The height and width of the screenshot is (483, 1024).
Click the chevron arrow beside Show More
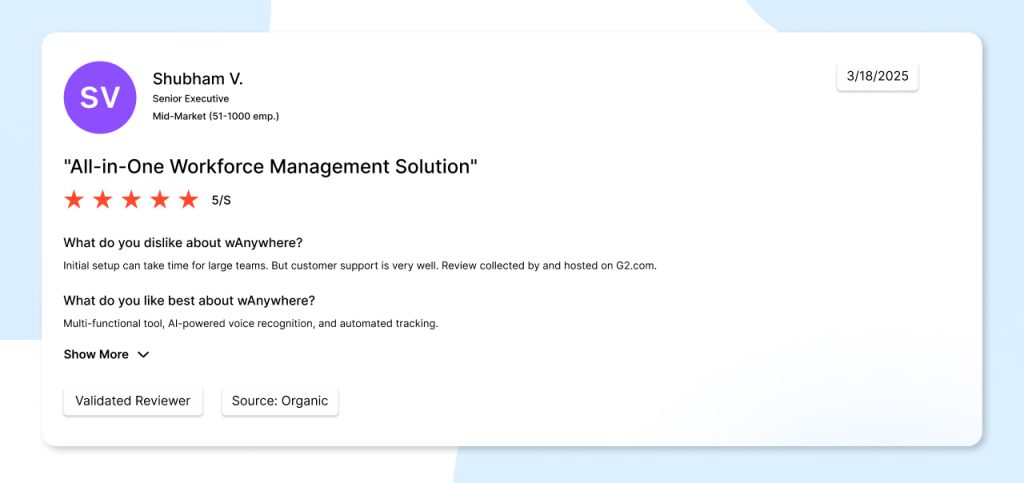[x=143, y=355]
